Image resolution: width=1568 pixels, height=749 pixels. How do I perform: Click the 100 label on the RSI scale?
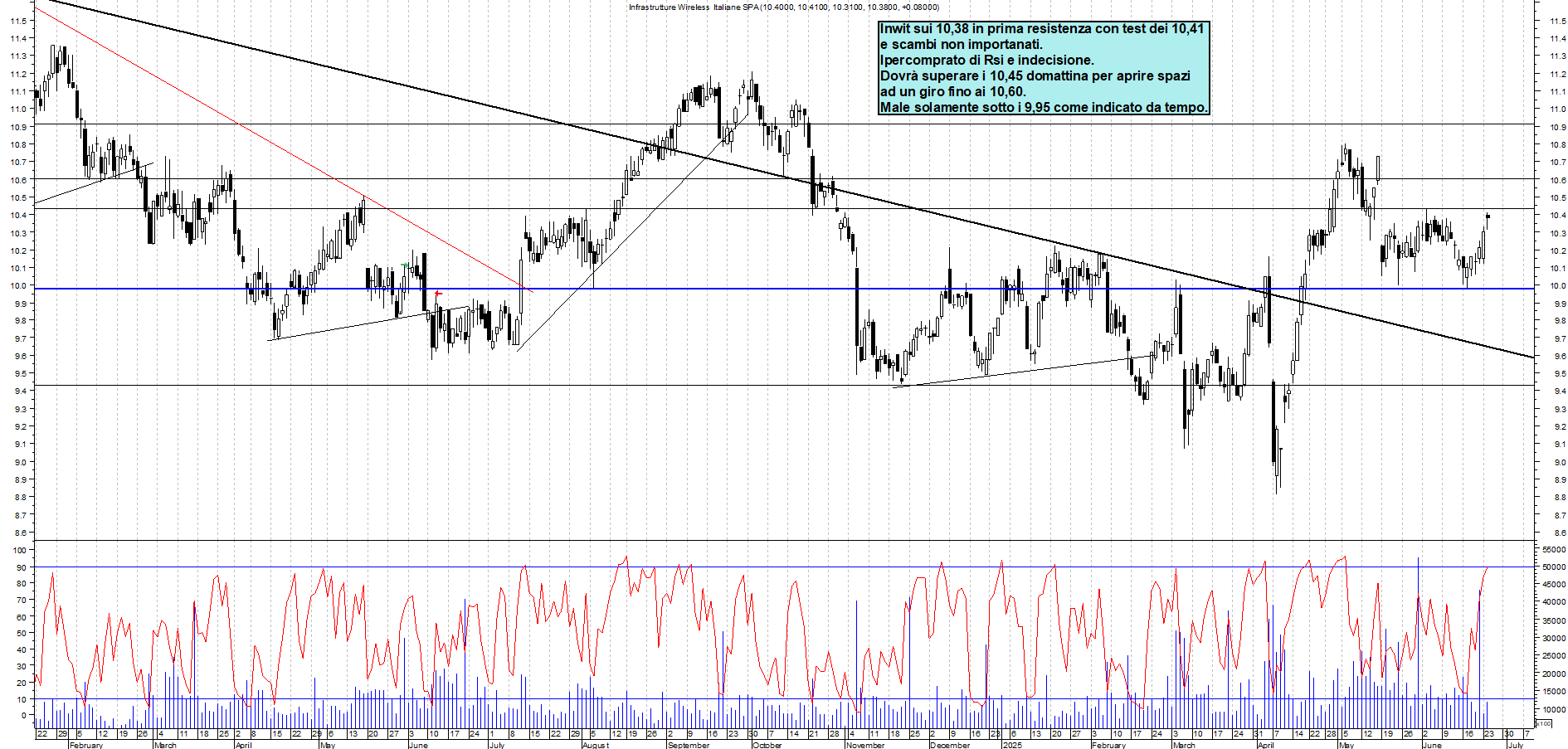pos(18,550)
